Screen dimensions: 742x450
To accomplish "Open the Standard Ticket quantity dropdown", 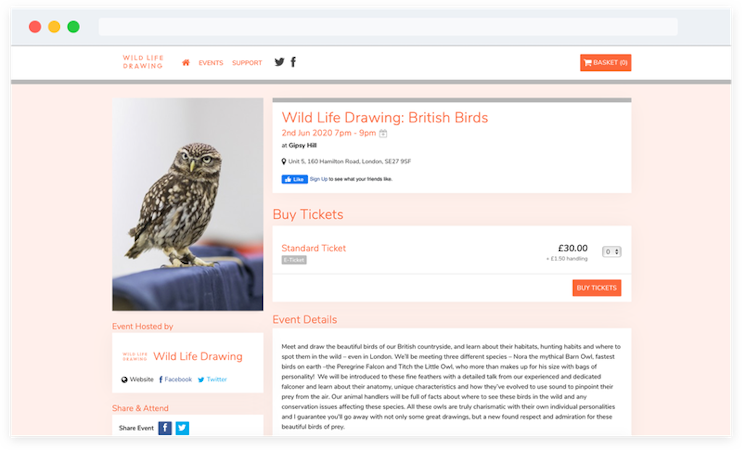I will pyautogui.click(x=611, y=252).
